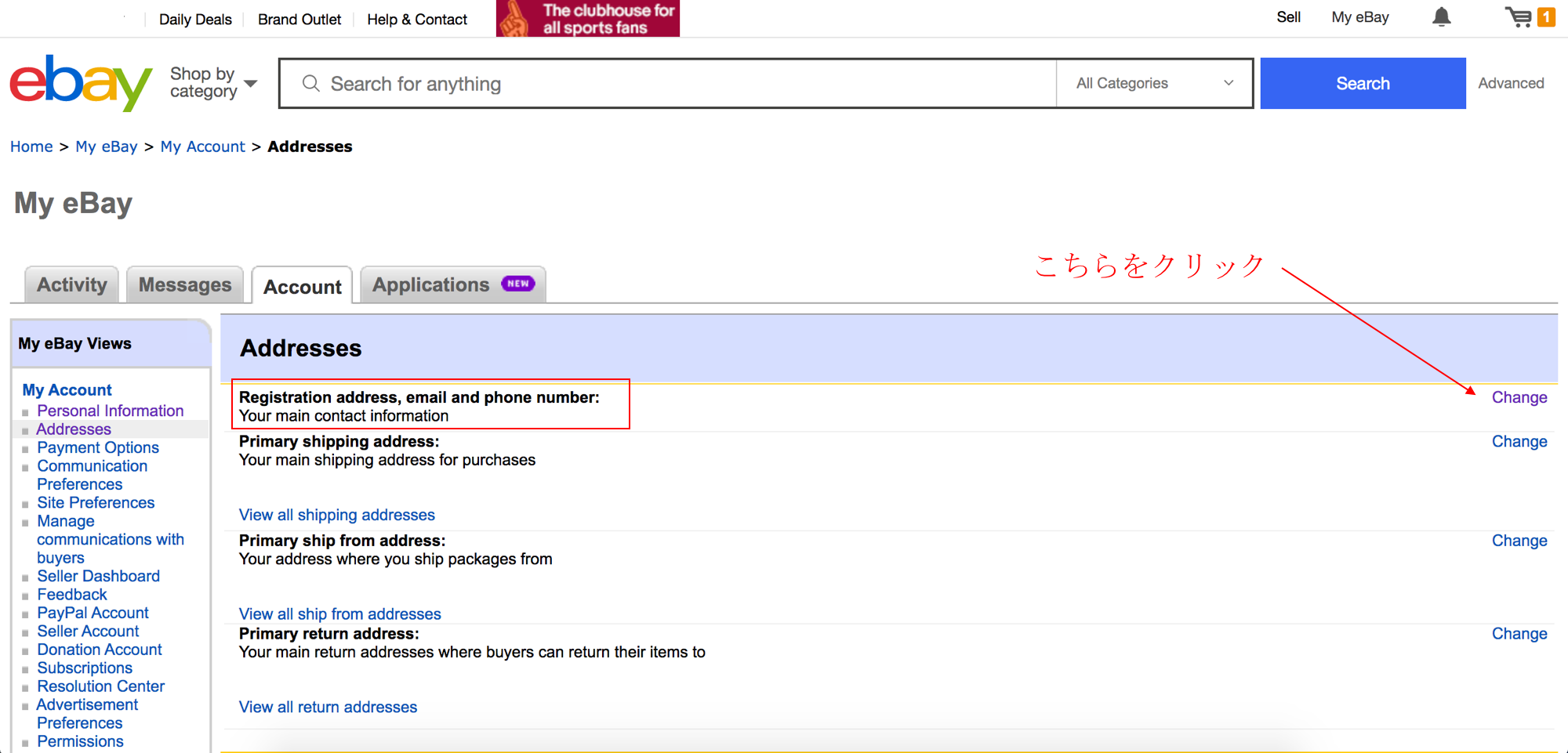Image resolution: width=1568 pixels, height=753 pixels.
Task: Open Site Preferences
Action: [x=96, y=502]
